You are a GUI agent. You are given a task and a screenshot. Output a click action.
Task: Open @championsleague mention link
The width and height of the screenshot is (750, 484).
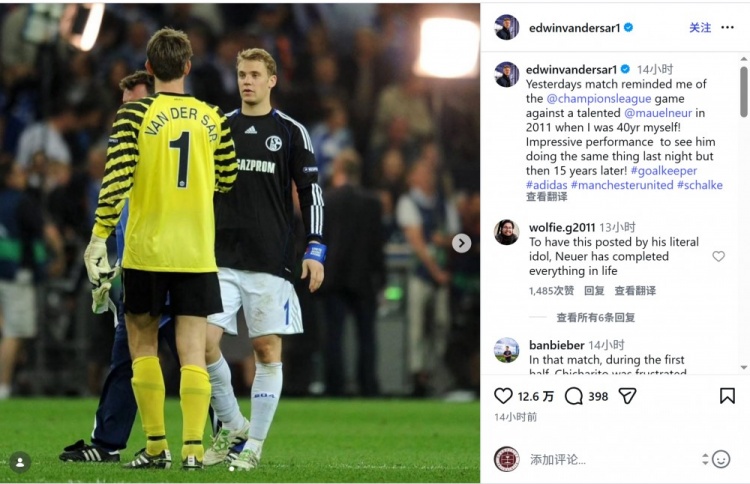(598, 99)
